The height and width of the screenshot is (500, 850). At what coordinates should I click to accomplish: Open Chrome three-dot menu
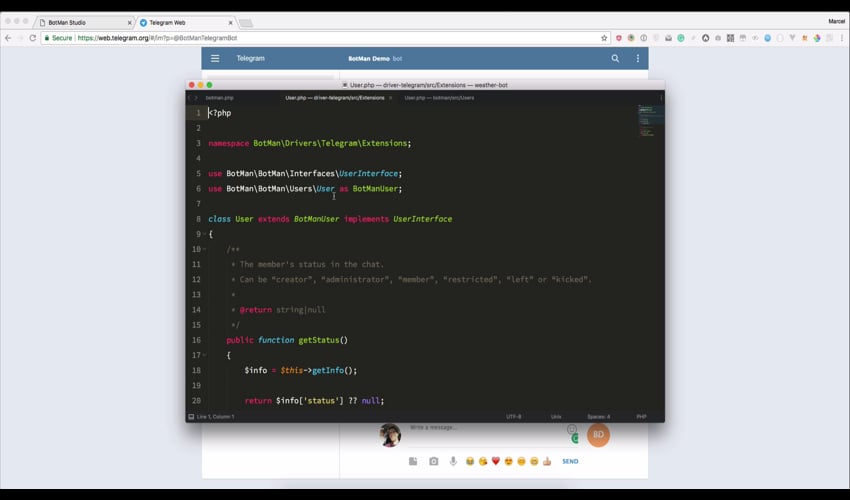point(842,38)
